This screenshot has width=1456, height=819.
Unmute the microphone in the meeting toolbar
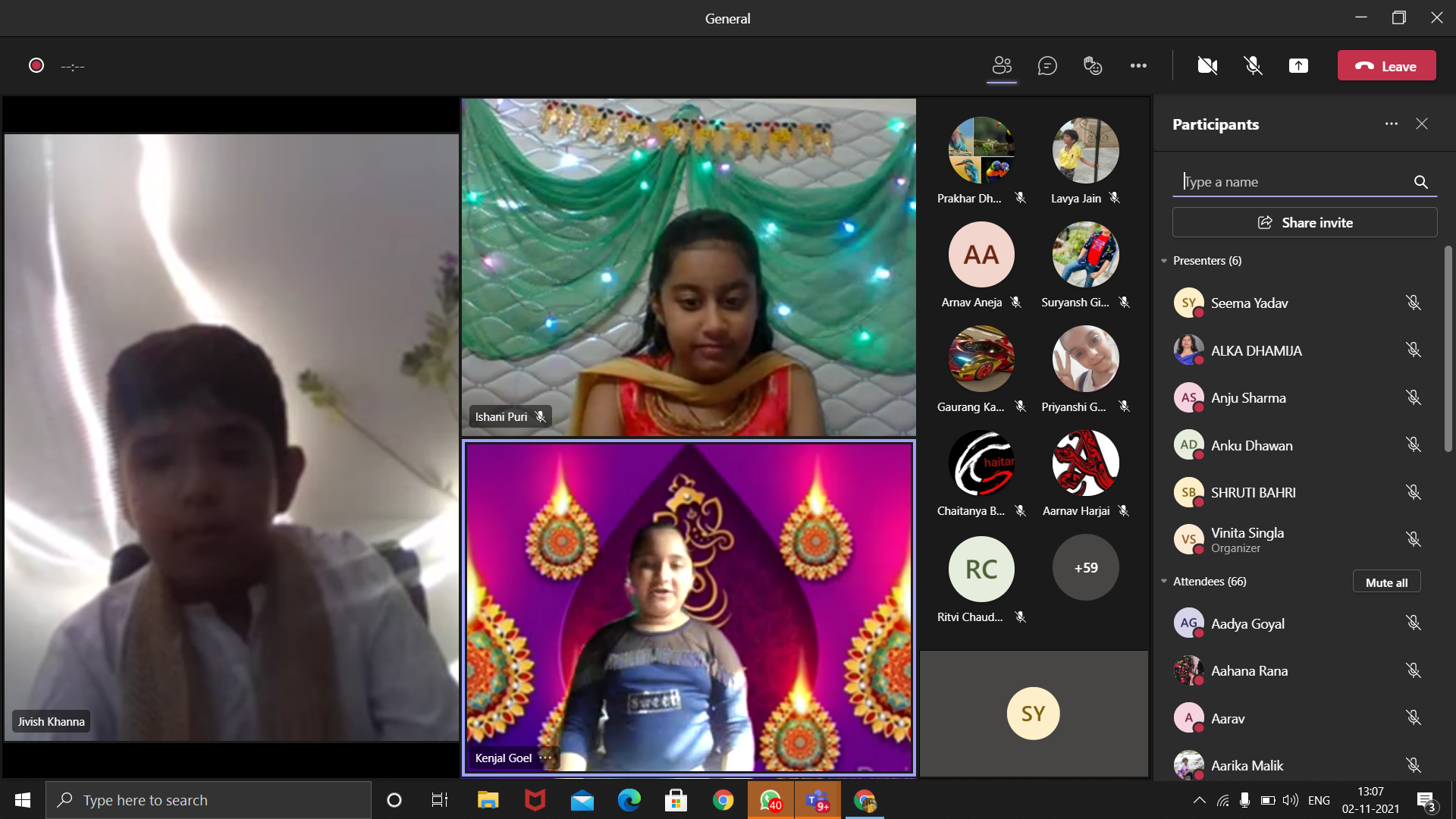(x=1253, y=66)
